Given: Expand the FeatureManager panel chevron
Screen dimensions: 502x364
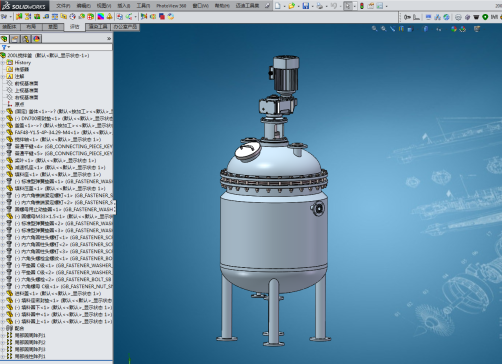Looking at the screenshot, I should 109,39.
